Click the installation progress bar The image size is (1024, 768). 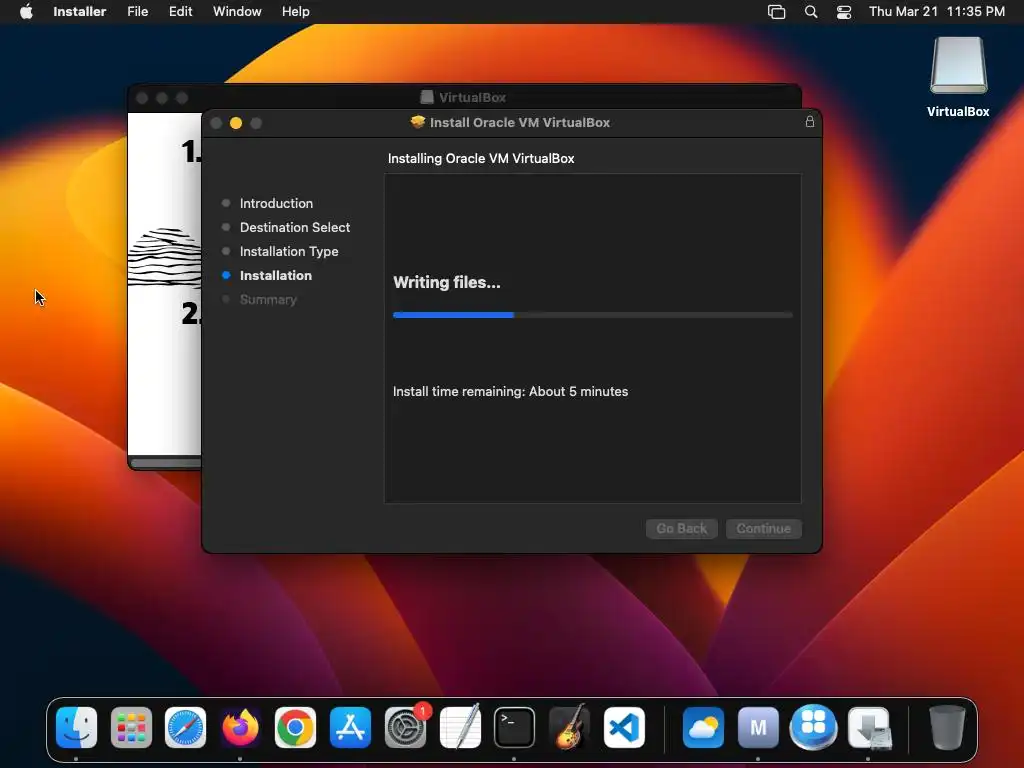click(x=593, y=315)
